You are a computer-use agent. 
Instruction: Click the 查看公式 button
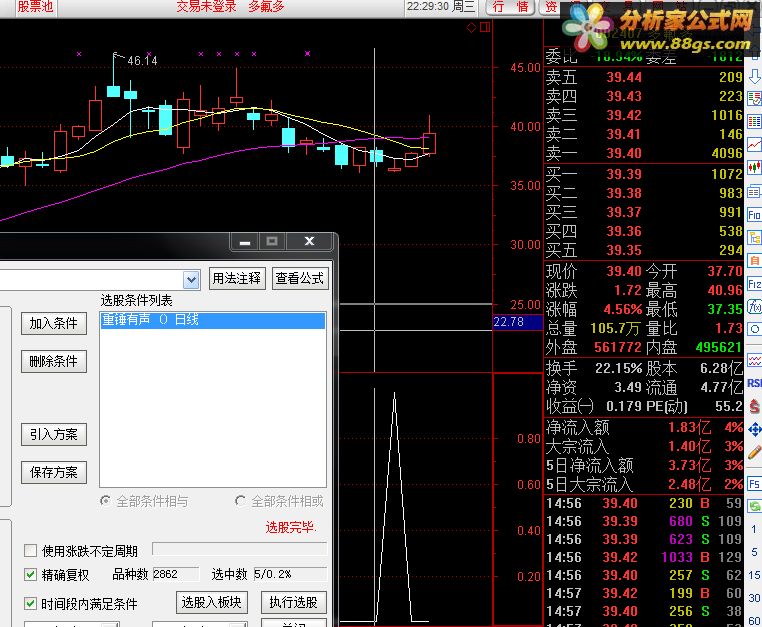tap(300, 279)
